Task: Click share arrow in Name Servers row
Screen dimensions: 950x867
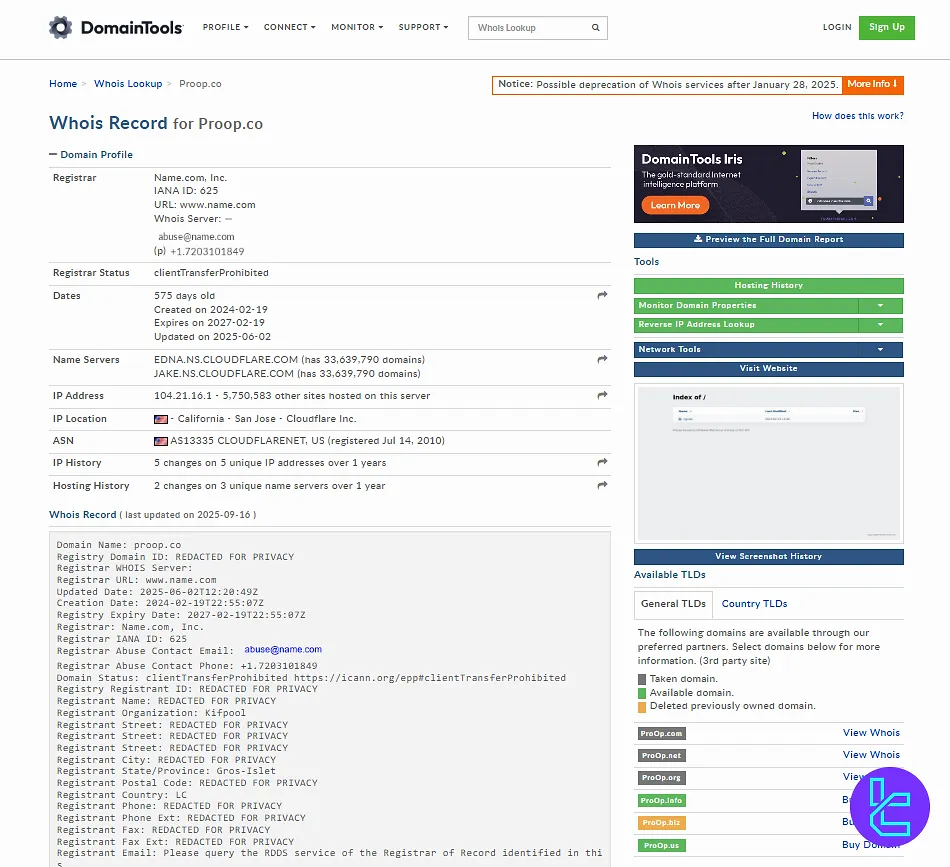Action: 602,360
